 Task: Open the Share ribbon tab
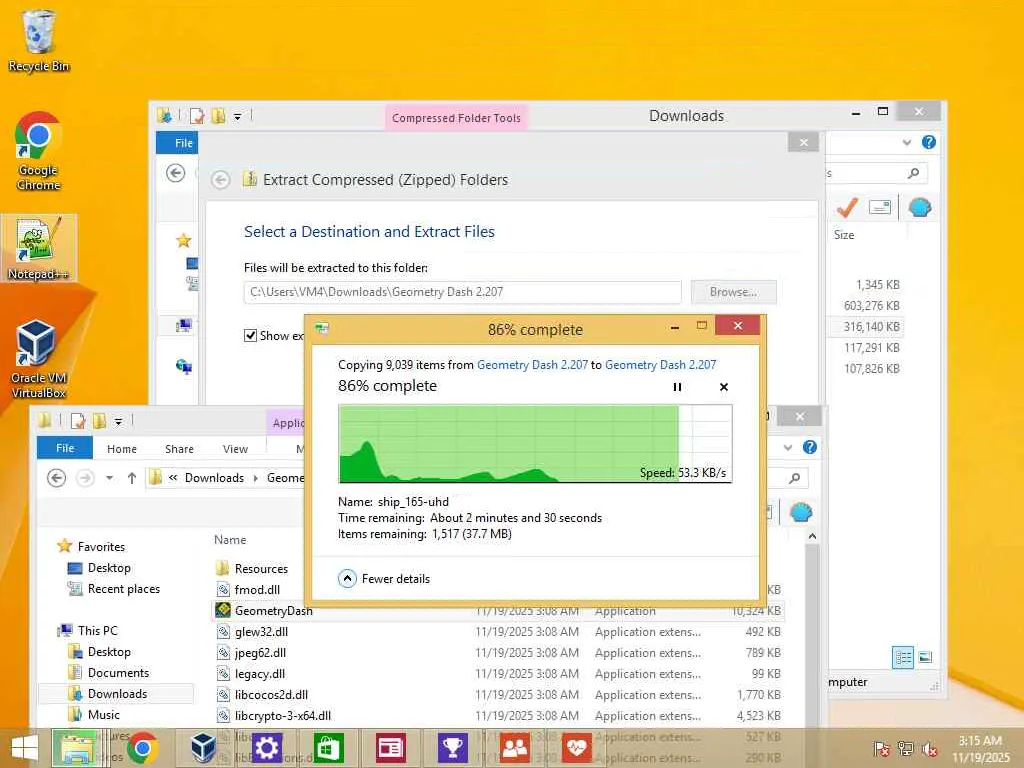click(x=180, y=449)
